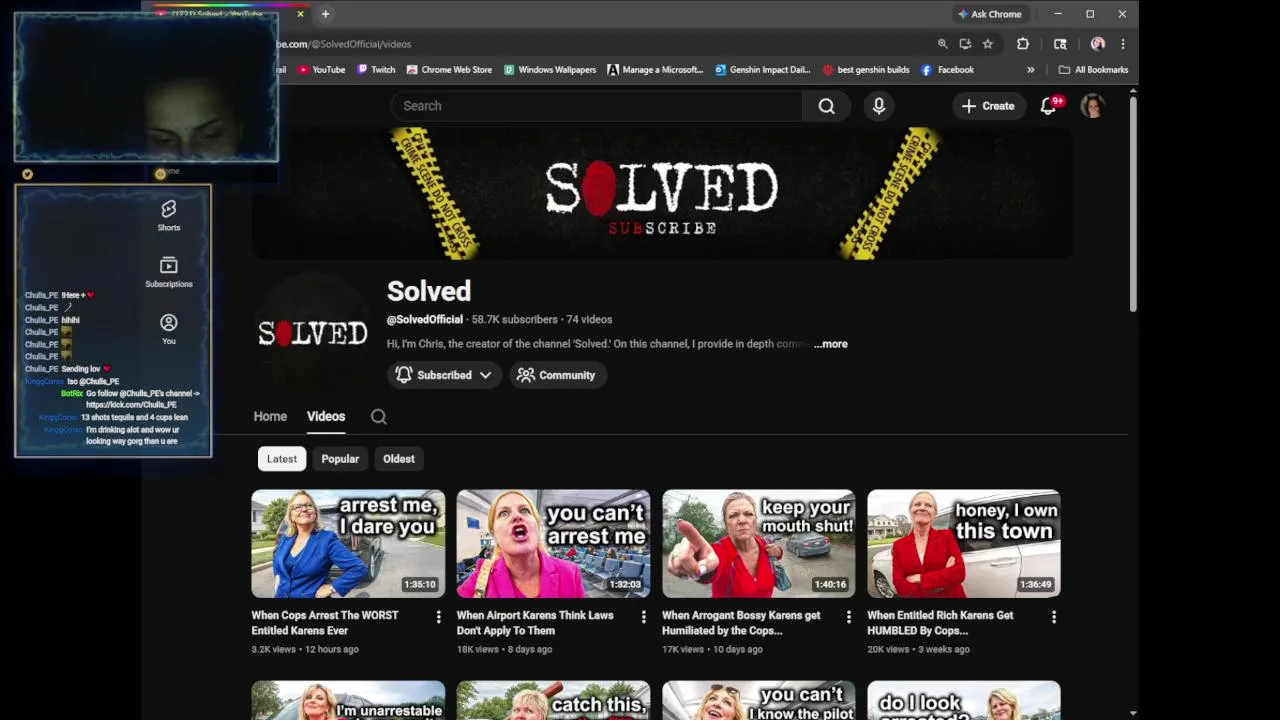Click the browser address bar URL
The image size is (1280, 720).
coord(344,44)
